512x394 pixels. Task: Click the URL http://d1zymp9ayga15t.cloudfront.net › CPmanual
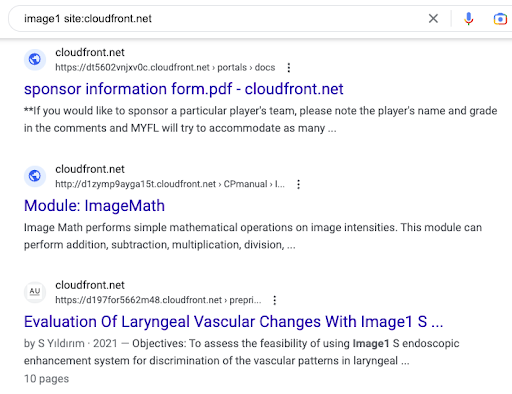[x=170, y=184]
